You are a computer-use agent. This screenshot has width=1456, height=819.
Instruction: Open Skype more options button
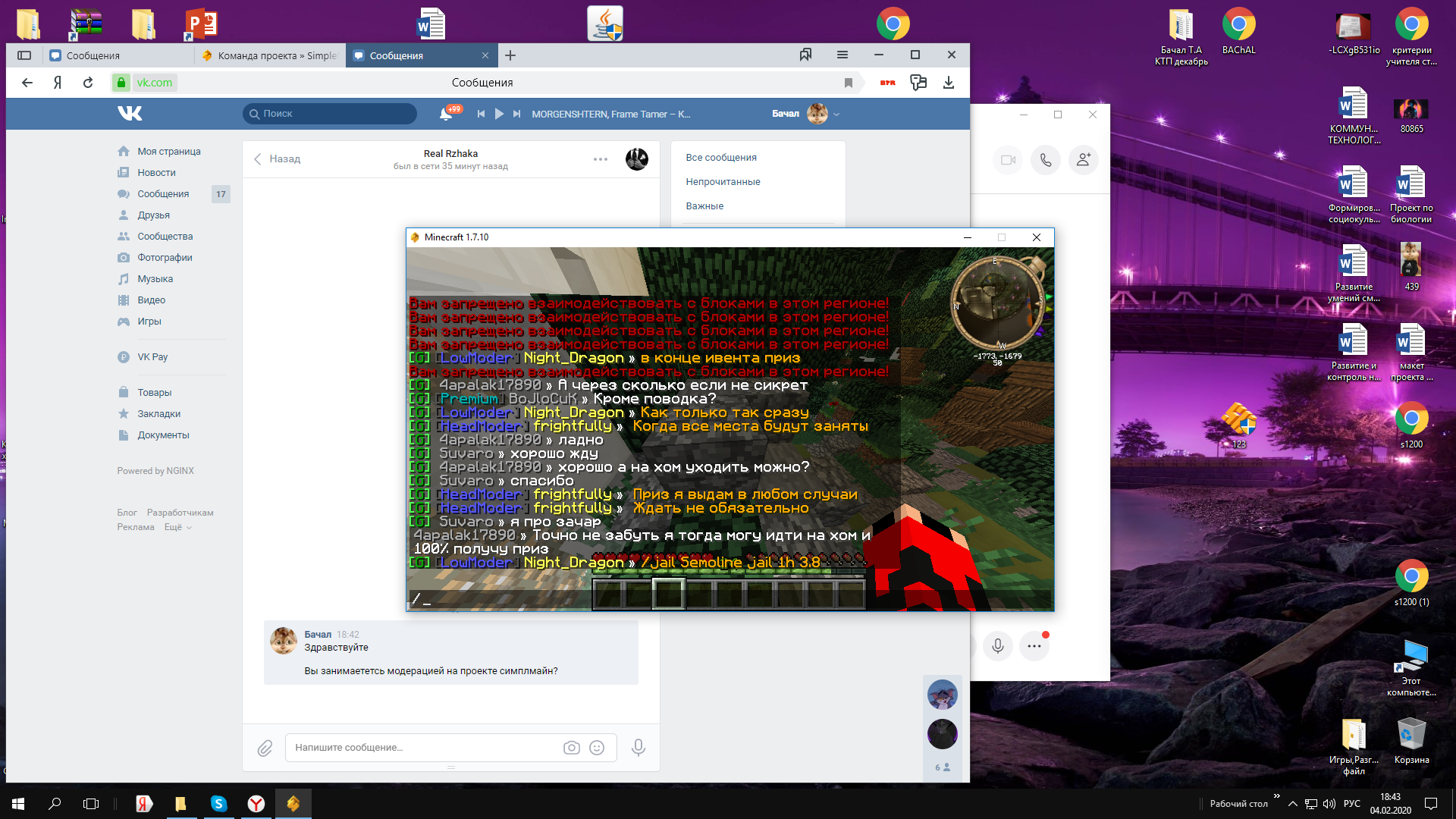[1034, 646]
